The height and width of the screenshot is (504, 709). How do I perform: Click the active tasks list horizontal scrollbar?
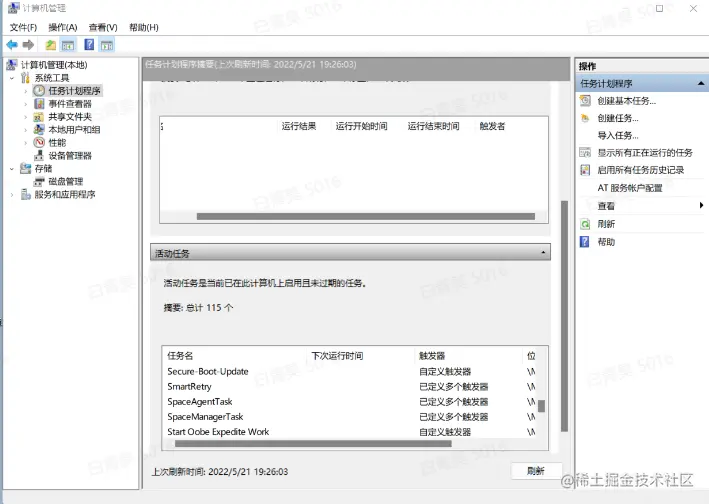(313, 443)
